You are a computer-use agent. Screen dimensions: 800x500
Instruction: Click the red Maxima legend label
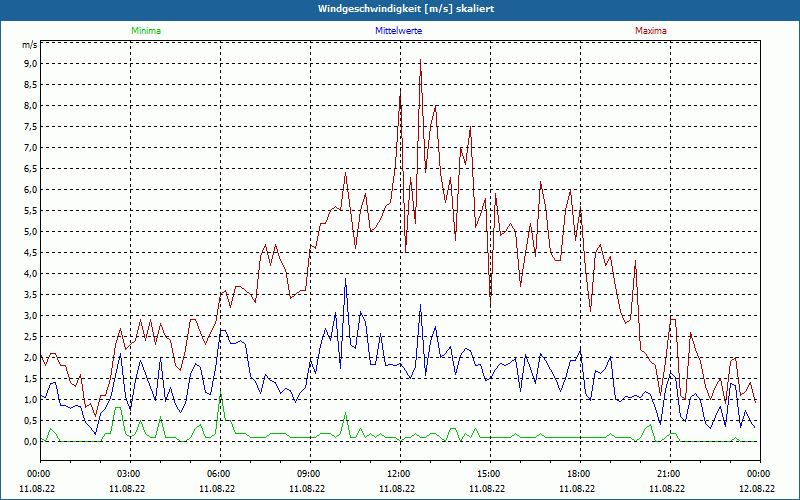[x=651, y=31]
